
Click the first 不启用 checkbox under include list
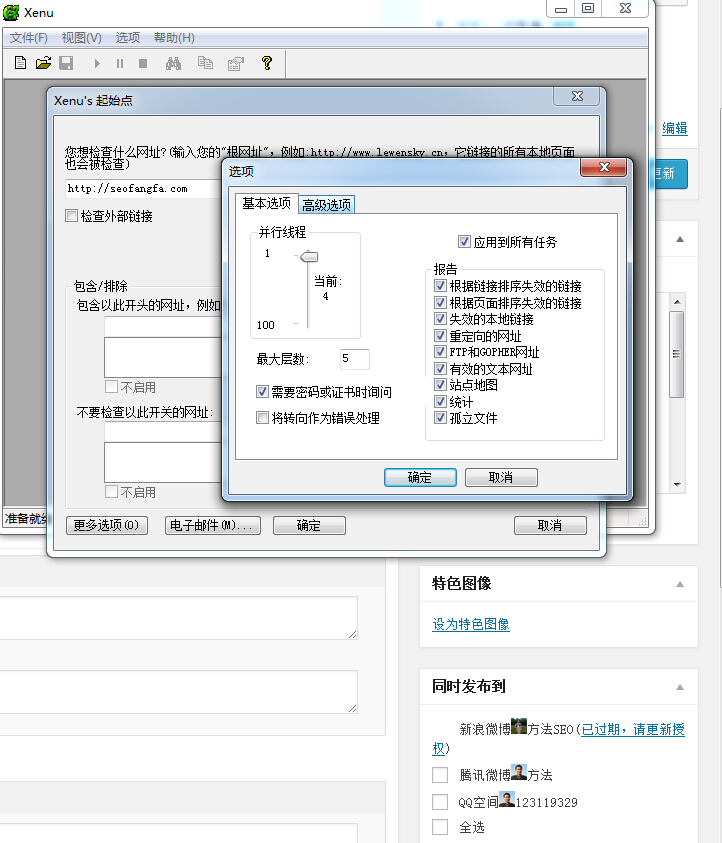click(112, 387)
